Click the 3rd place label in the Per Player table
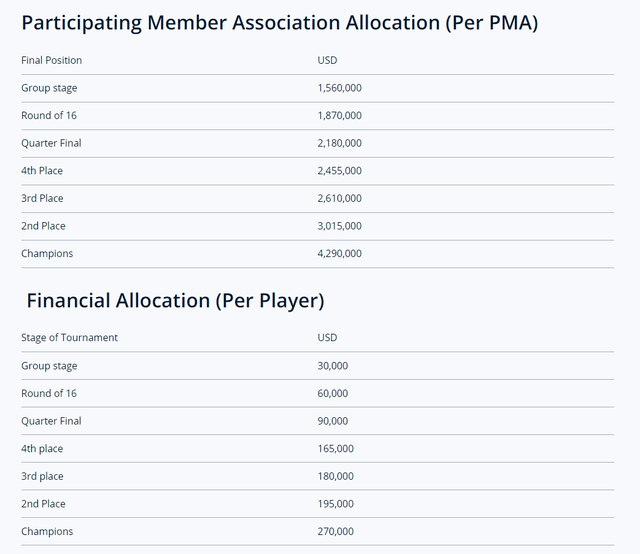 click(42, 476)
